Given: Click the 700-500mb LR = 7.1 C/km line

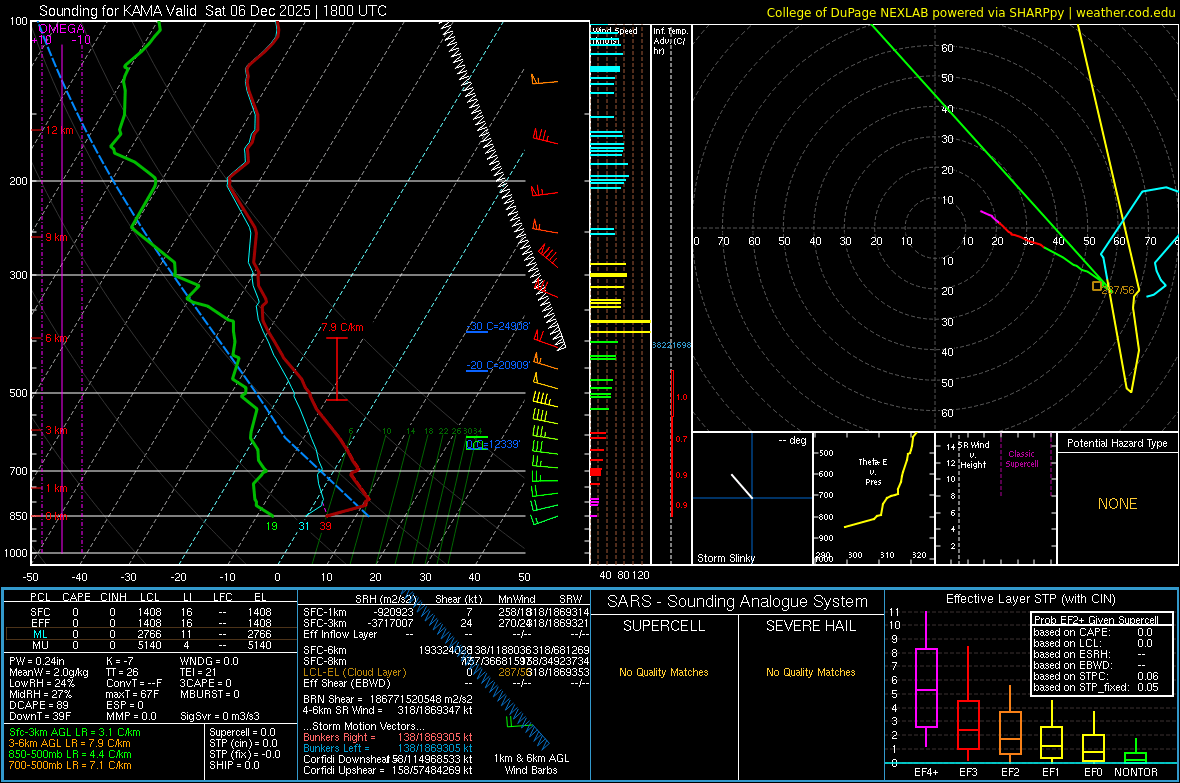Looking at the screenshot, I should 70,766.
